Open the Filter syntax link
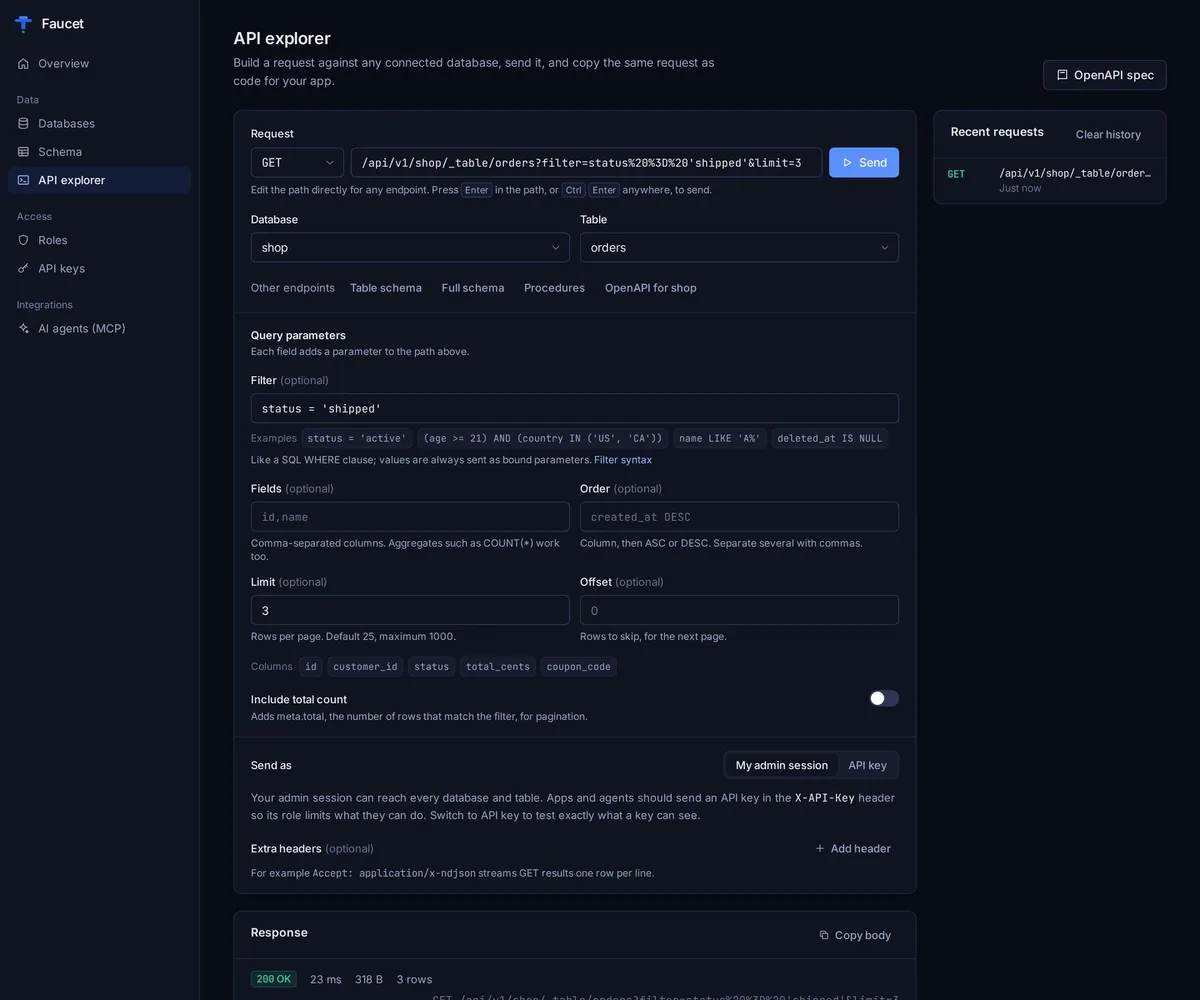 623,460
